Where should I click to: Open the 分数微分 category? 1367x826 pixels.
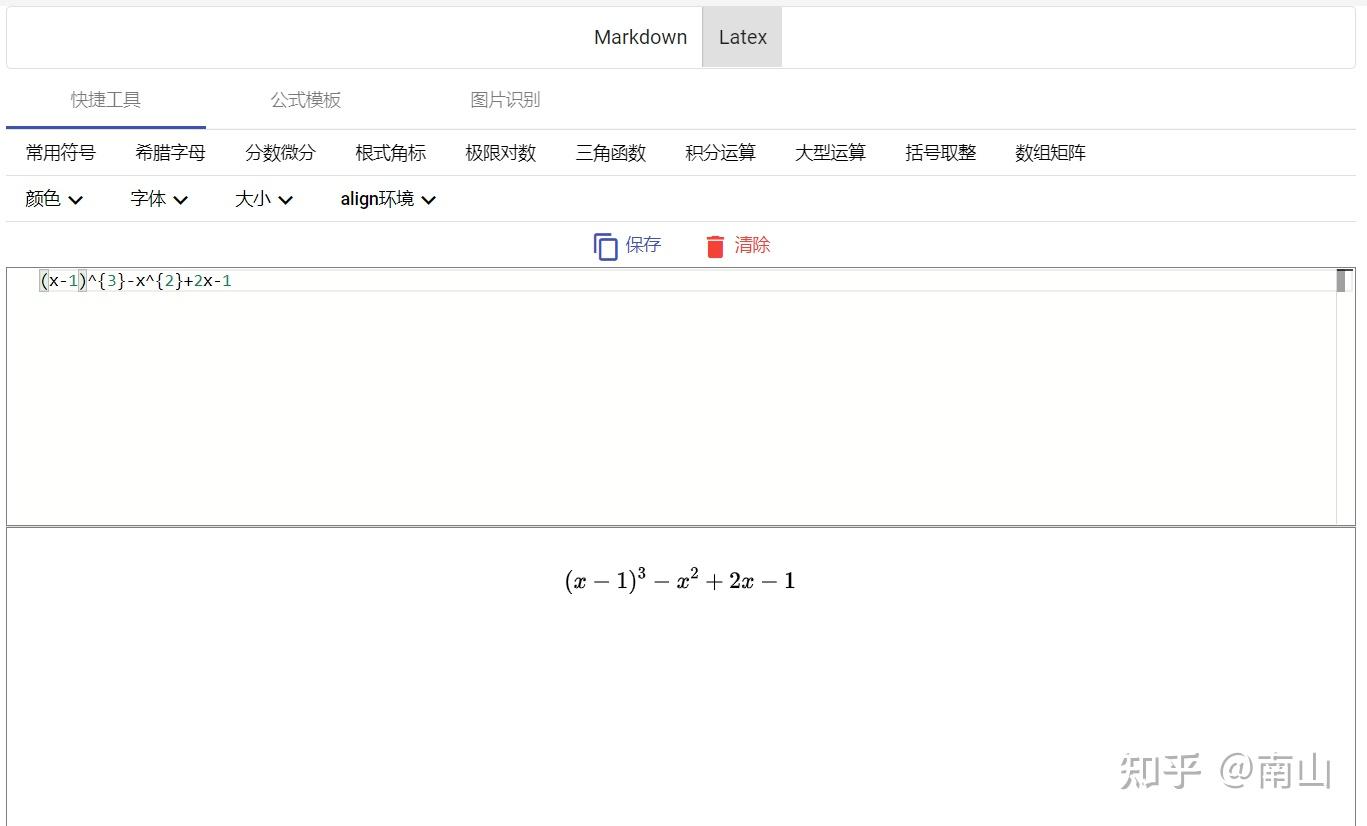point(280,152)
